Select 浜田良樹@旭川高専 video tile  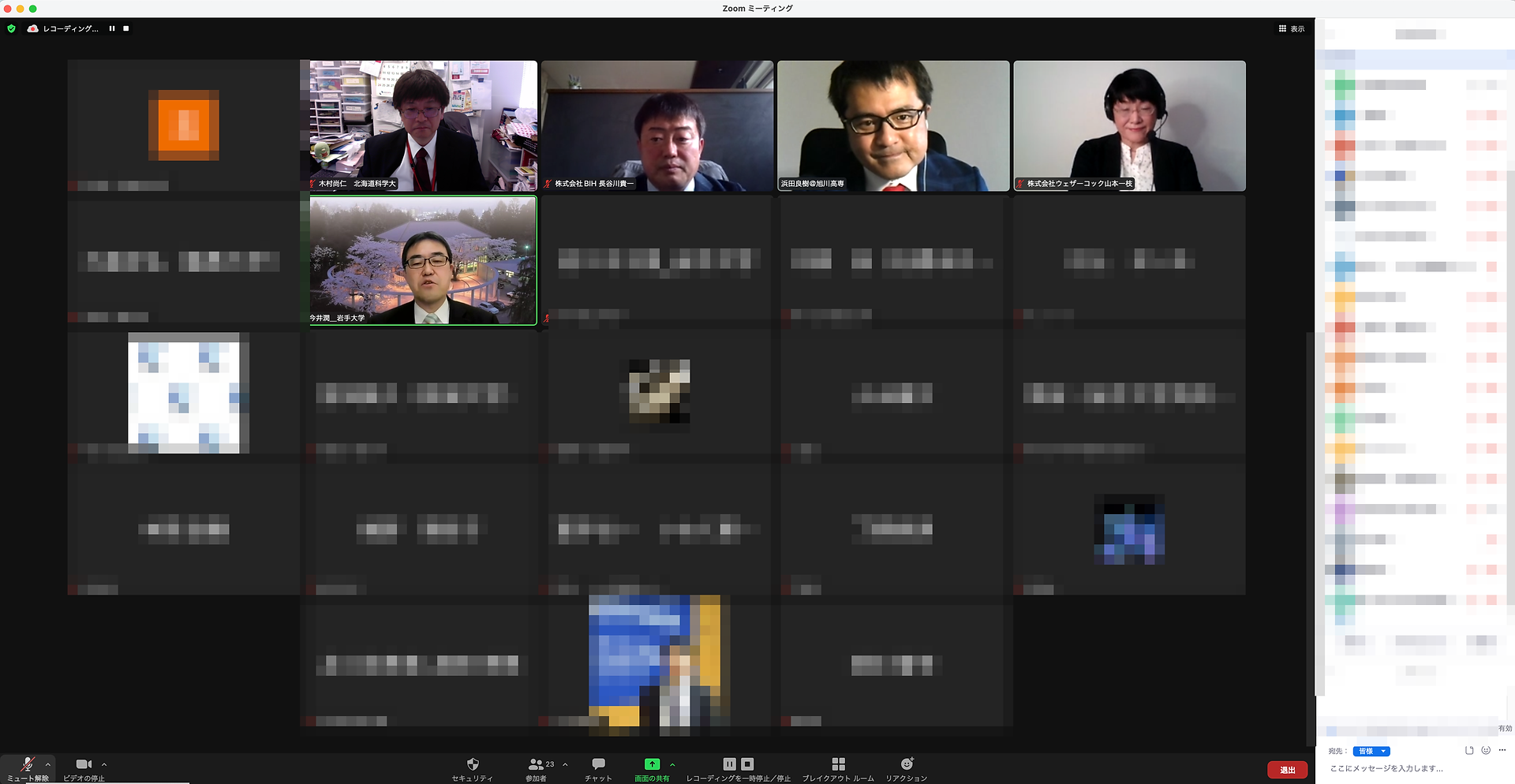[893, 126]
